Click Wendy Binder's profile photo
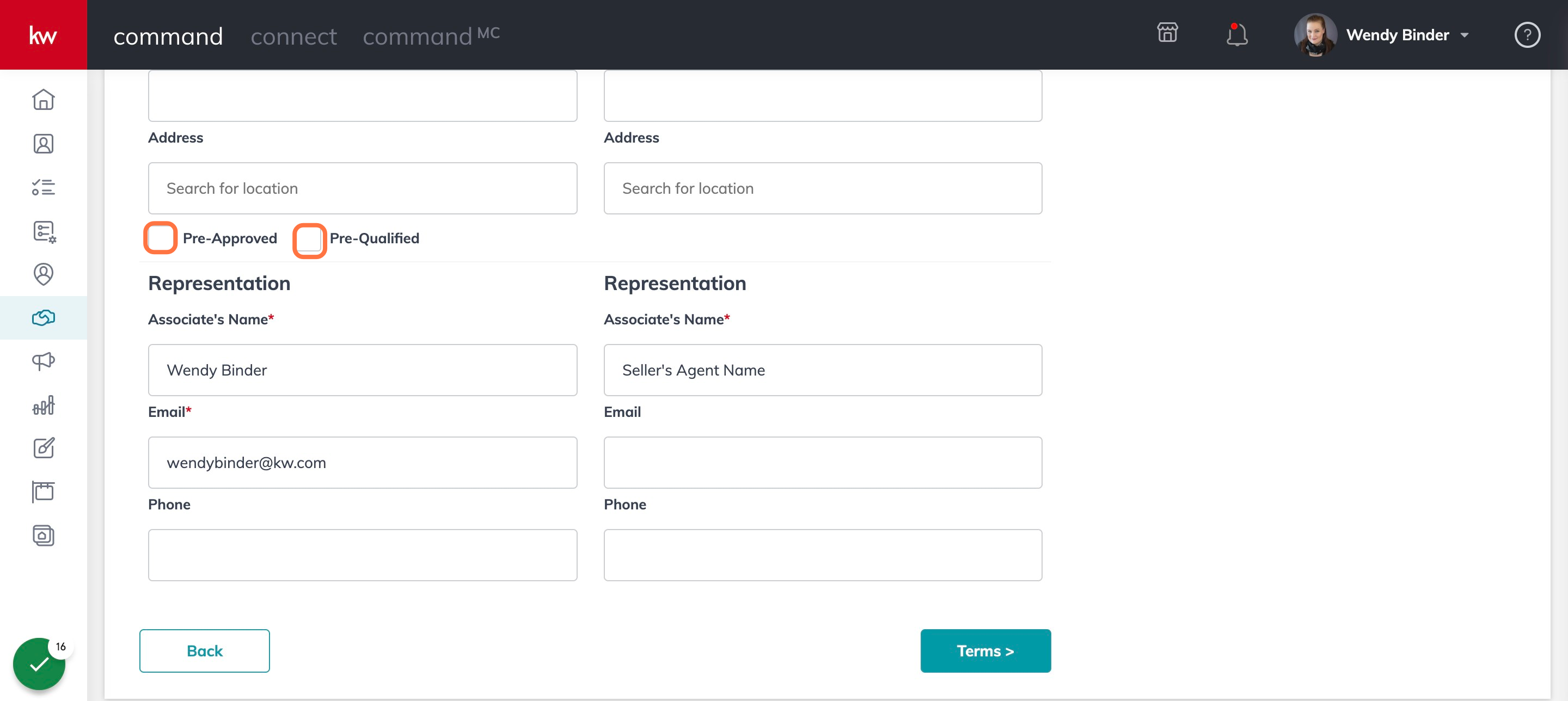 point(1315,35)
